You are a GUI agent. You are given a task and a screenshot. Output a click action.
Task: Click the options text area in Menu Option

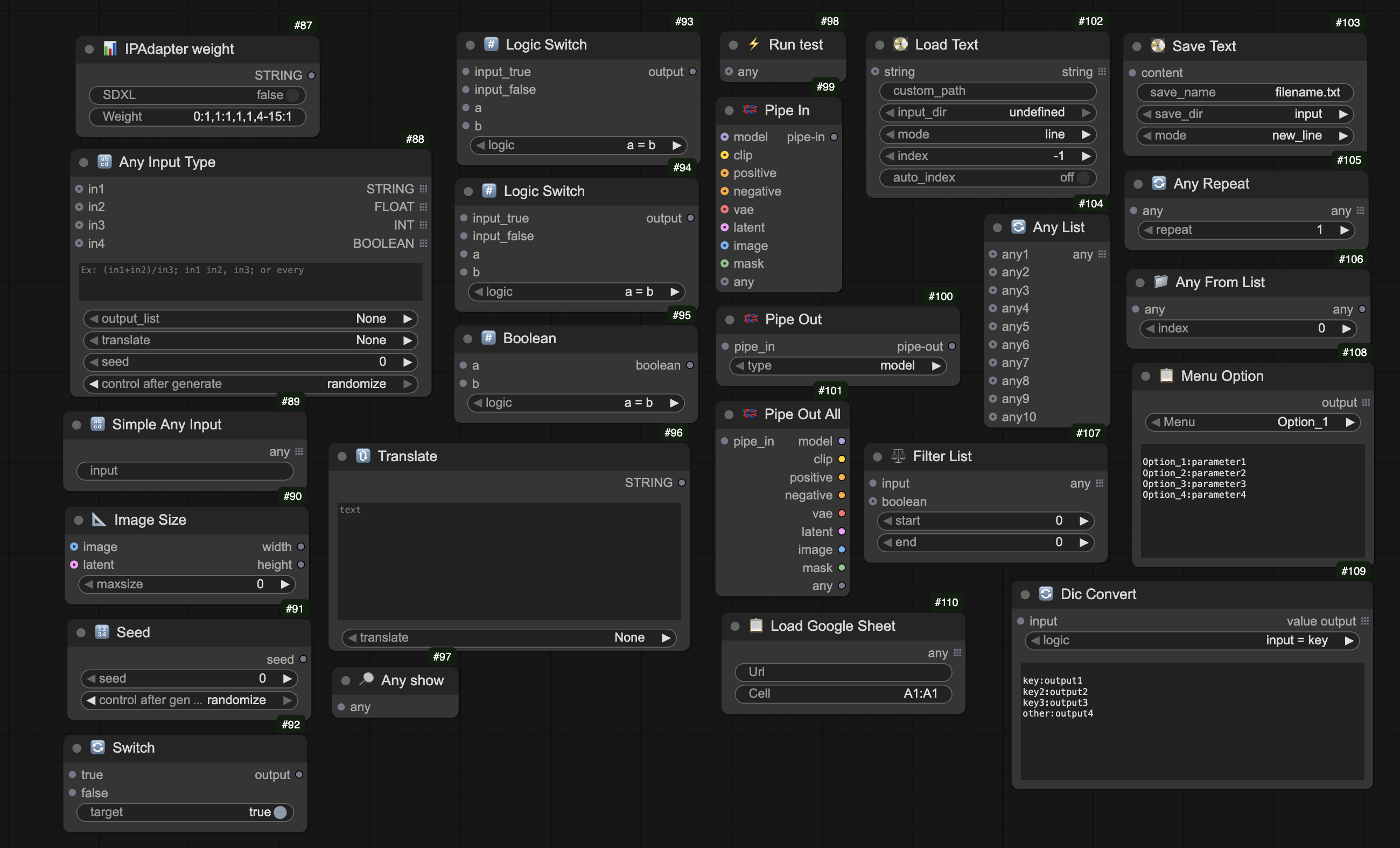click(1253, 501)
